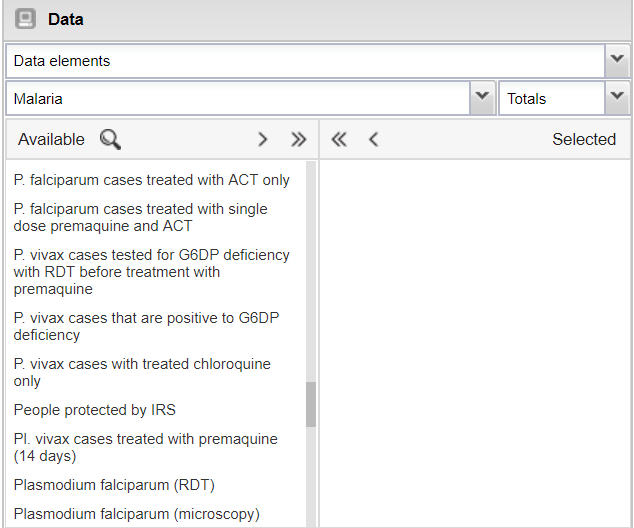Select falciparum single dose premaquine and ACT item

click(140, 217)
